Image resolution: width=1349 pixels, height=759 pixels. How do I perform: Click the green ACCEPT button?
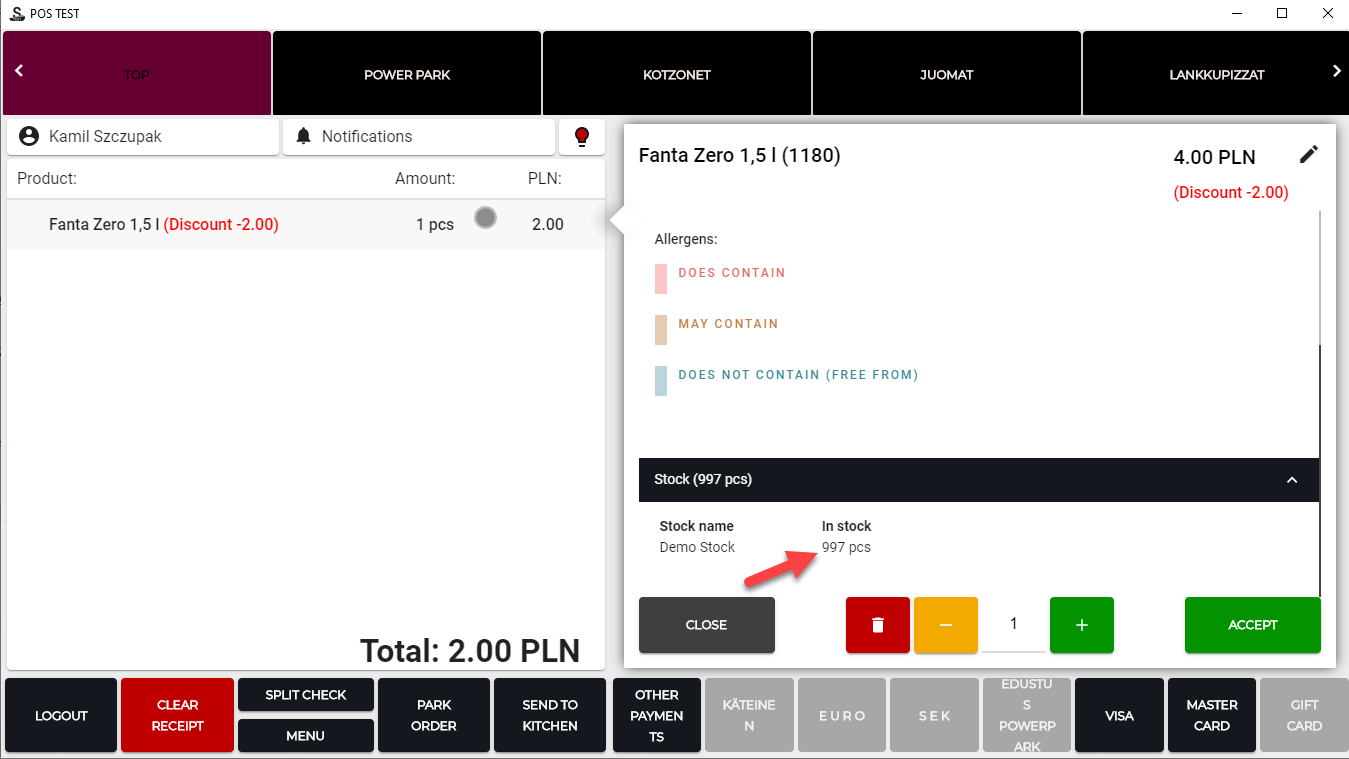pos(1252,625)
